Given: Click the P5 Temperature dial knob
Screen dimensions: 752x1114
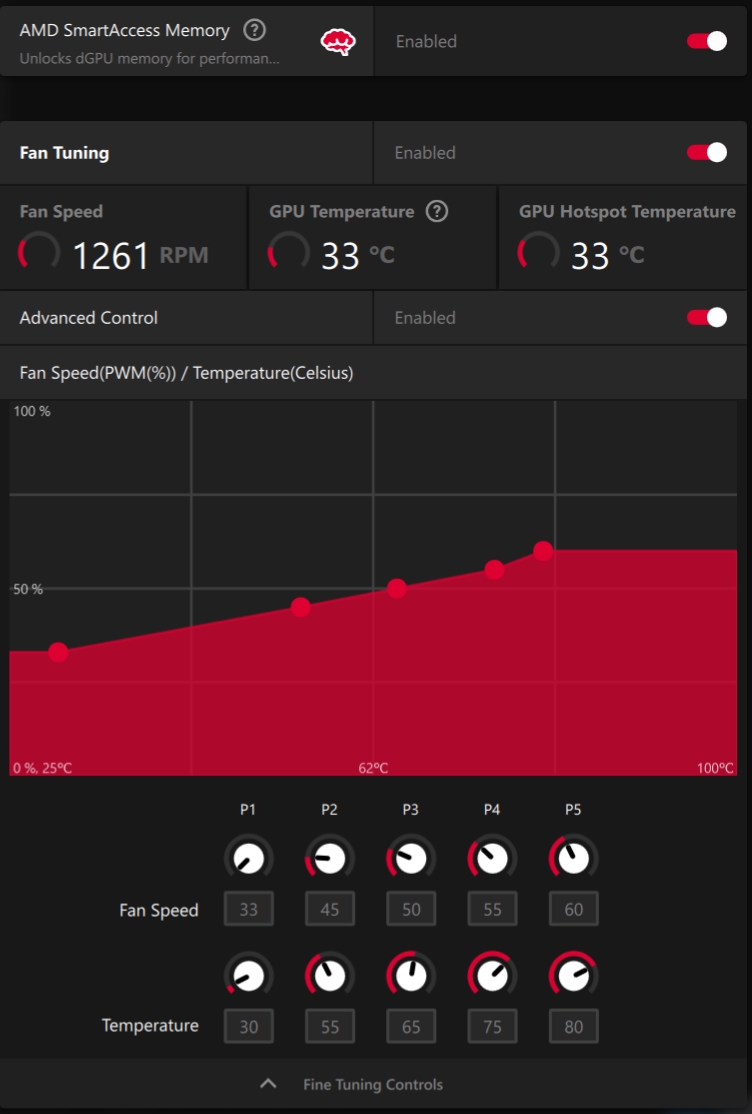Looking at the screenshot, I should [x=574, y=975].
